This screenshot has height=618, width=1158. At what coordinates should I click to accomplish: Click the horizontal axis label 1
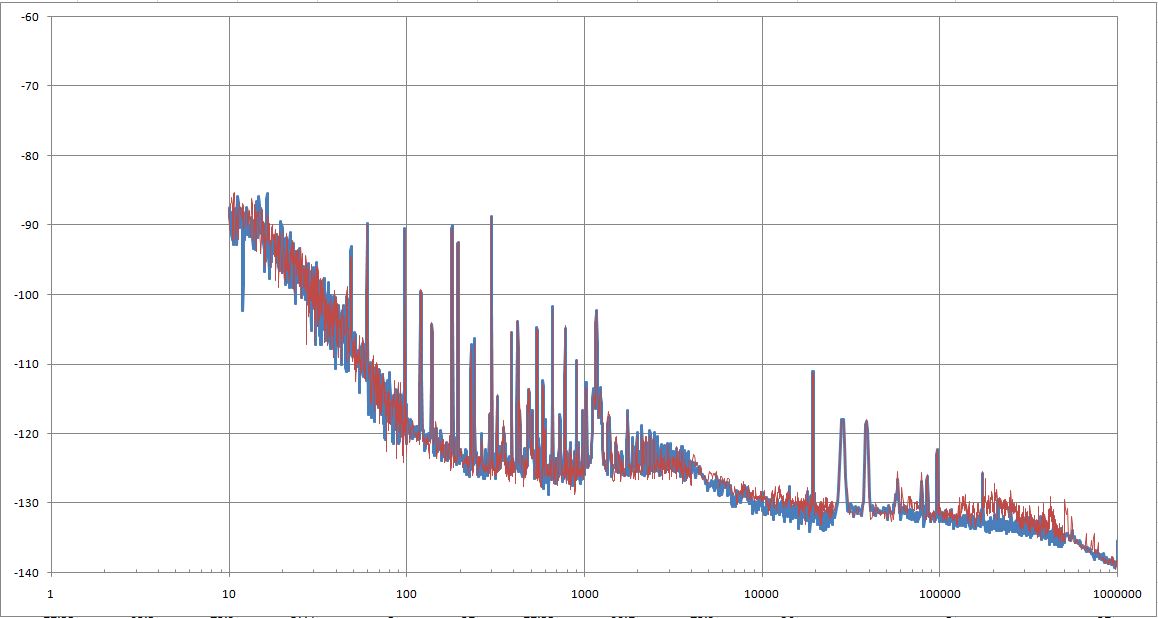[49, 592]
